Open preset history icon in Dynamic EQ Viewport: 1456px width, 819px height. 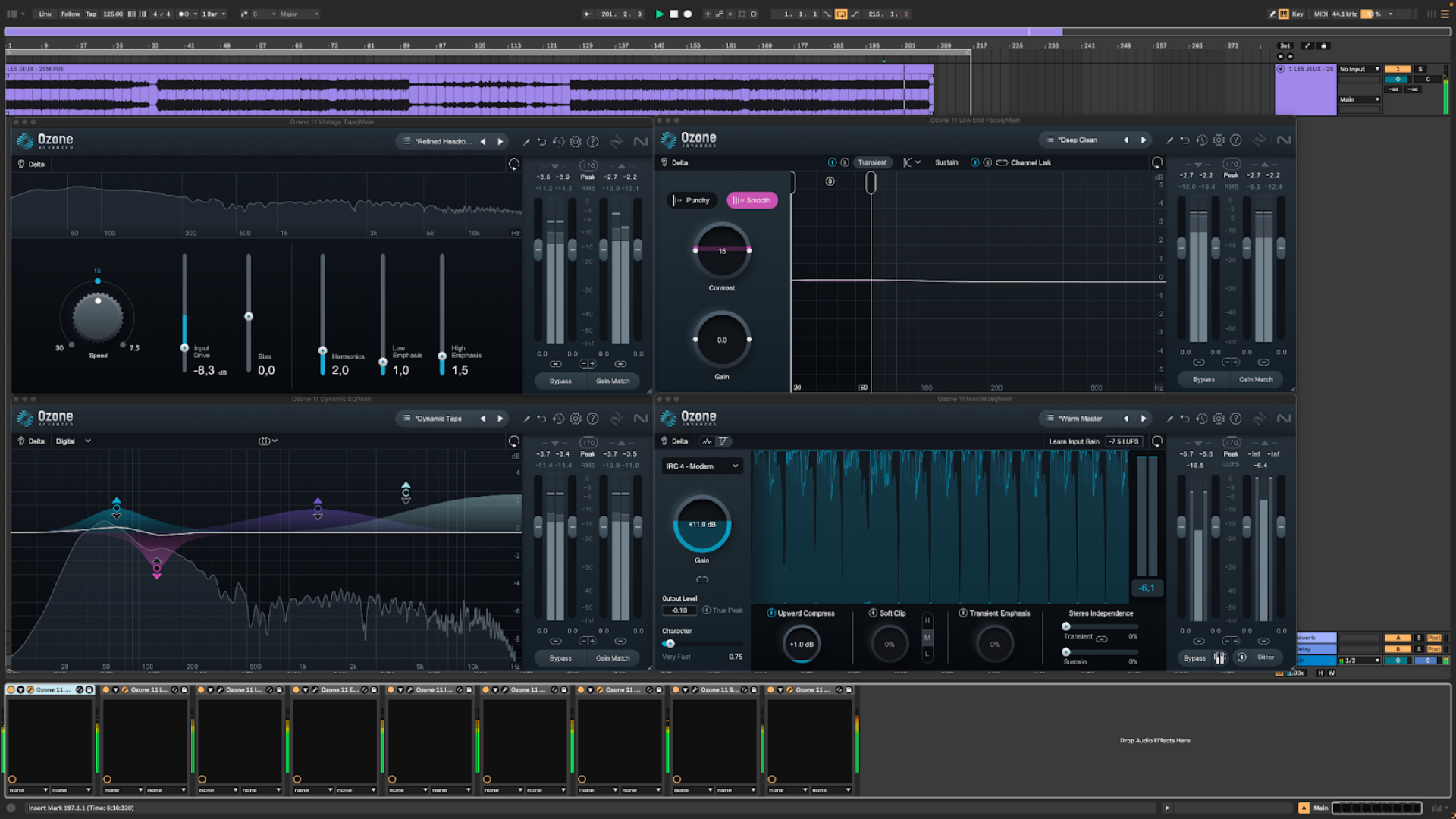[x=559, y=418]
